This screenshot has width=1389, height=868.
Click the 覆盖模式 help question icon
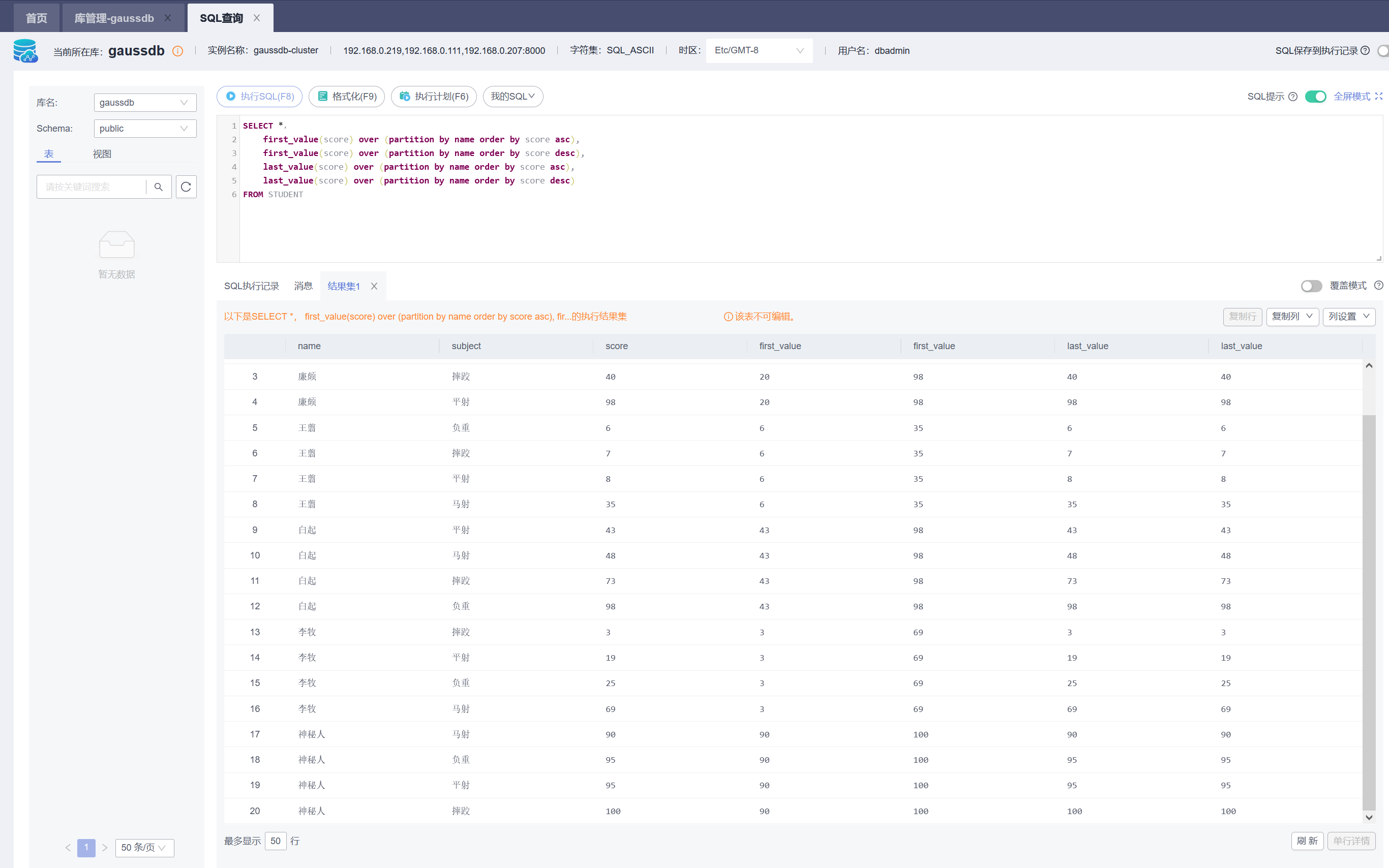click(x=1379, y=286)
